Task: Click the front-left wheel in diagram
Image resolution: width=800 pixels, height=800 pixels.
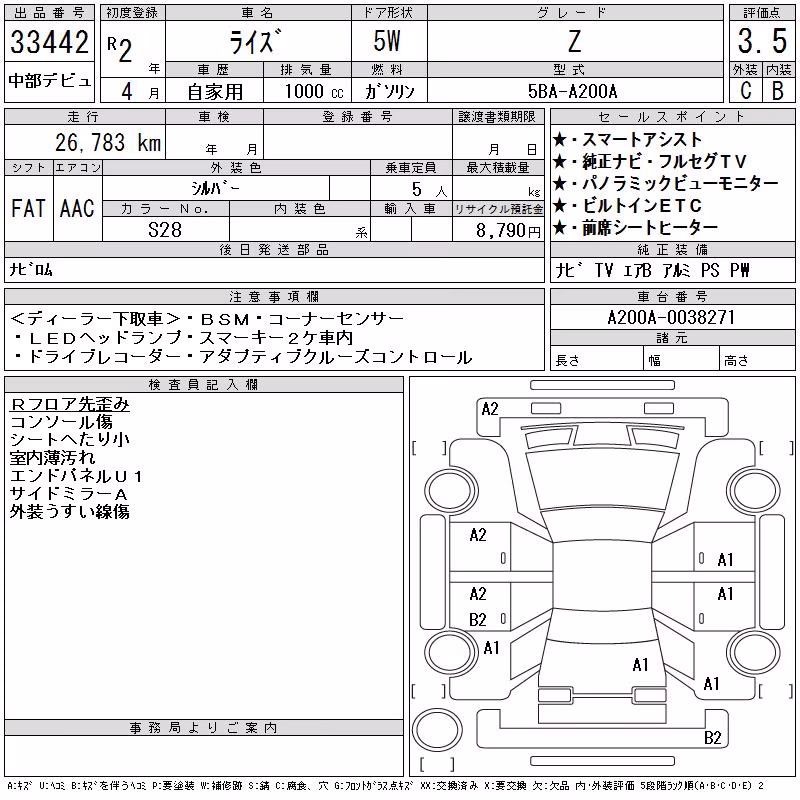Action: tap(450, 491)
